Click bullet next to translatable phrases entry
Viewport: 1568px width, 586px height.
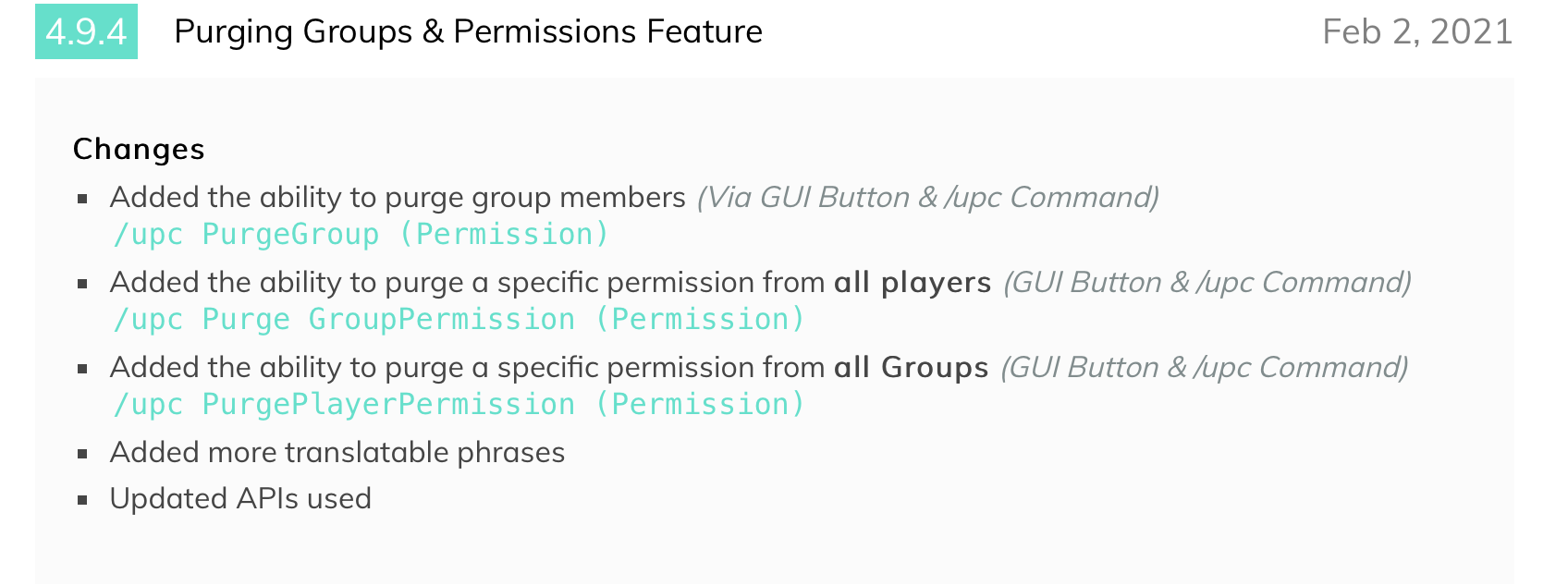pos(83,454)
